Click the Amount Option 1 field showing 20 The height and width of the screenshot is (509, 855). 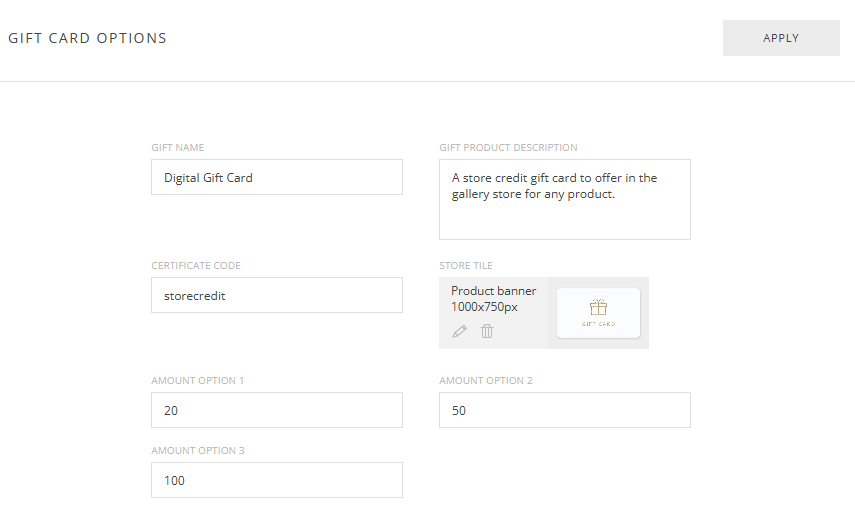[277, 410]
